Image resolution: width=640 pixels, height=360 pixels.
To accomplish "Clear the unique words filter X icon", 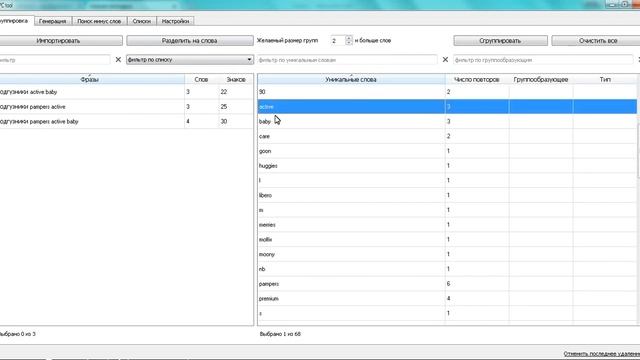I will point(445,60).
